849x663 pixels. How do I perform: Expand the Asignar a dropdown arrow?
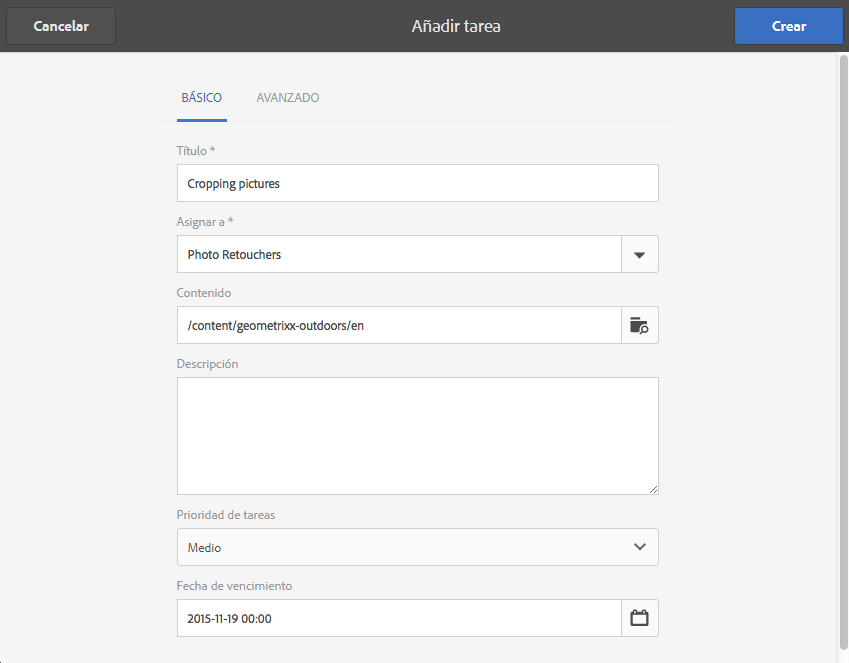[x=640, y=254]
